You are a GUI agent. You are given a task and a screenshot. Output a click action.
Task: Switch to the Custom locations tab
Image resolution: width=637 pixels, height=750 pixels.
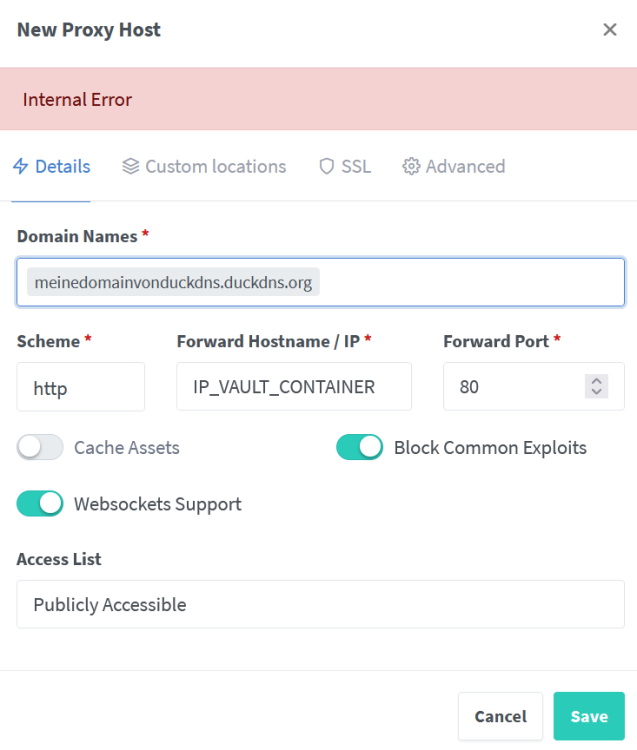coord(204,166)
